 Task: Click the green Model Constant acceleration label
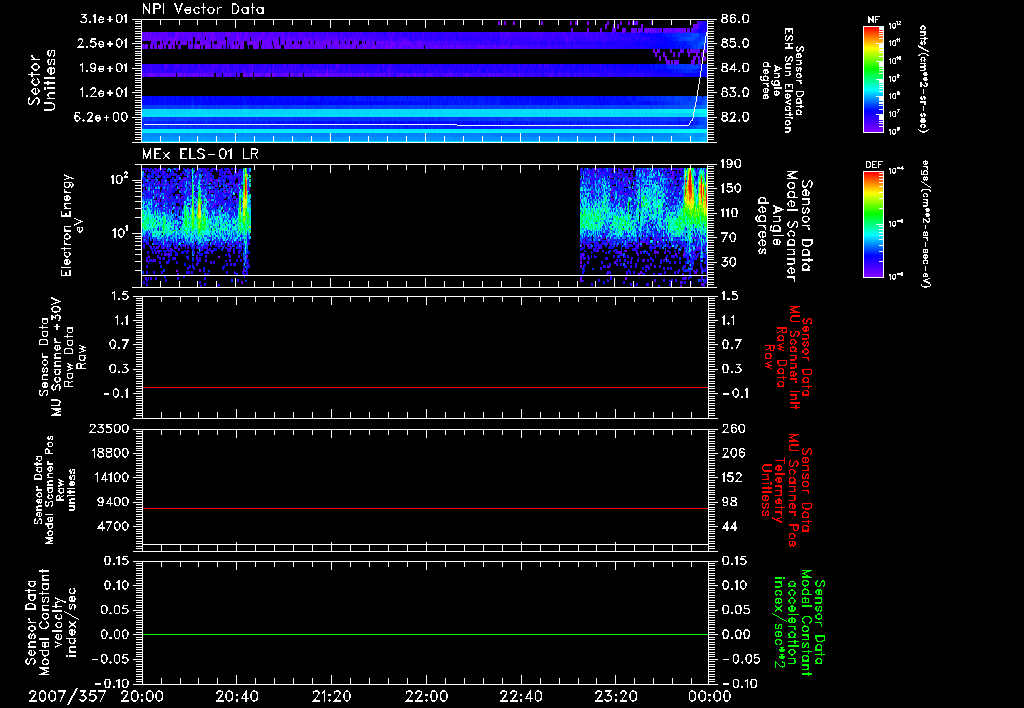(x=800, y=625)
